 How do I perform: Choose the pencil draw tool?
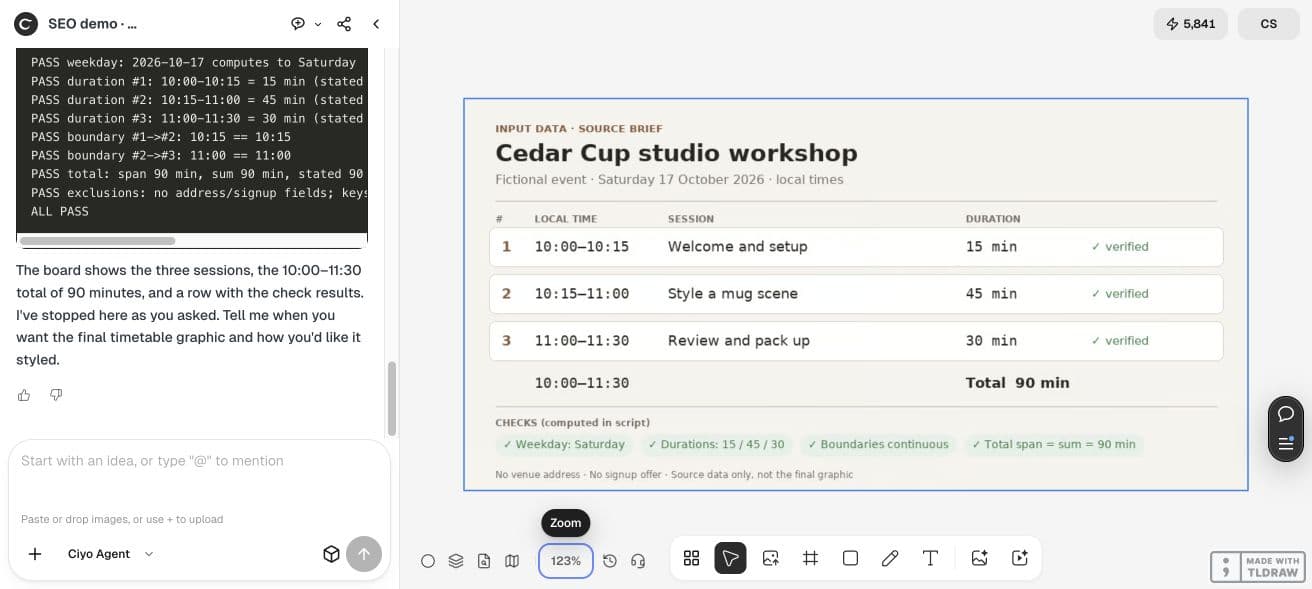coord(890,558)
